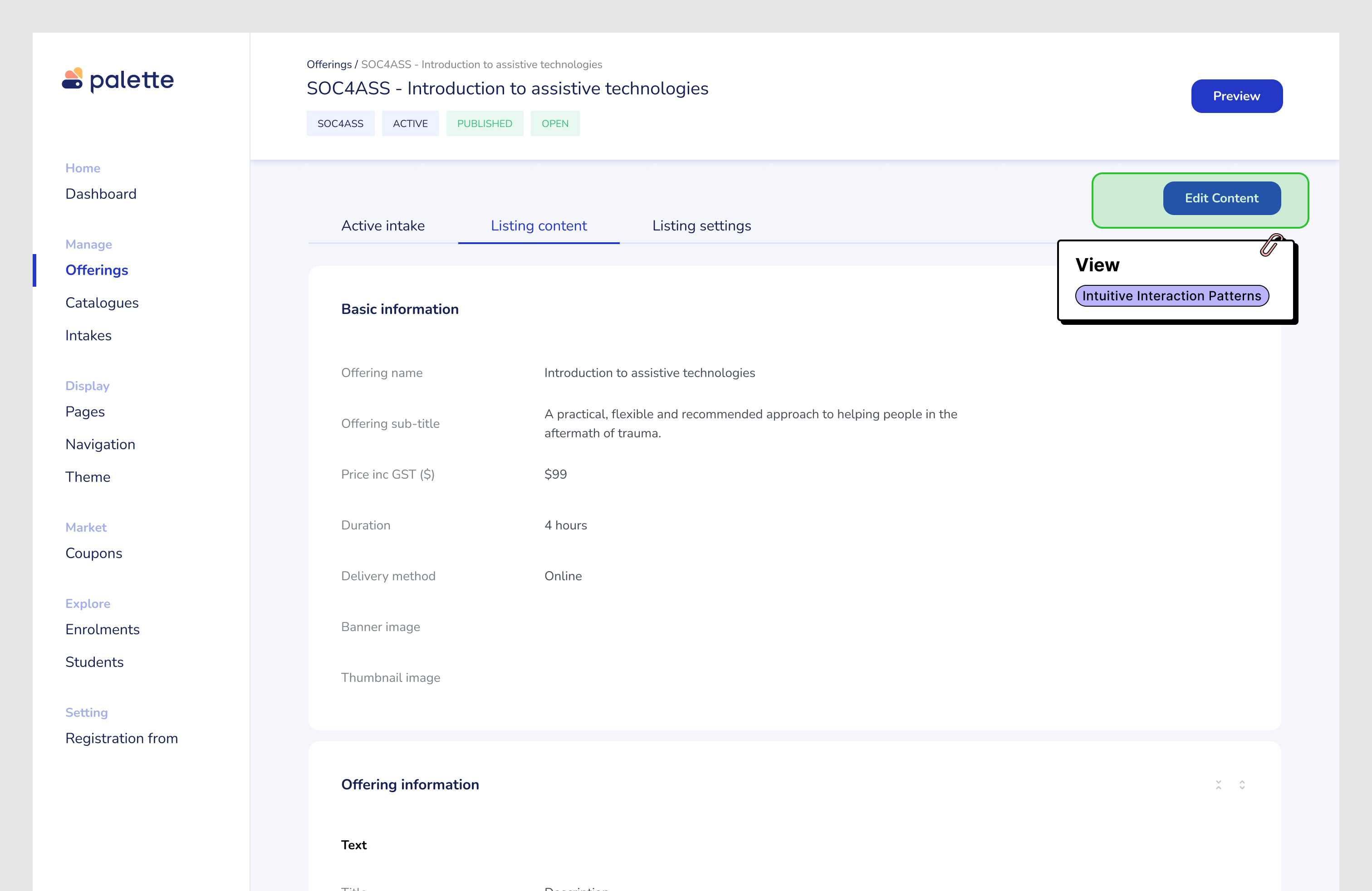Expand the Offering information section

click(1242, 784)
